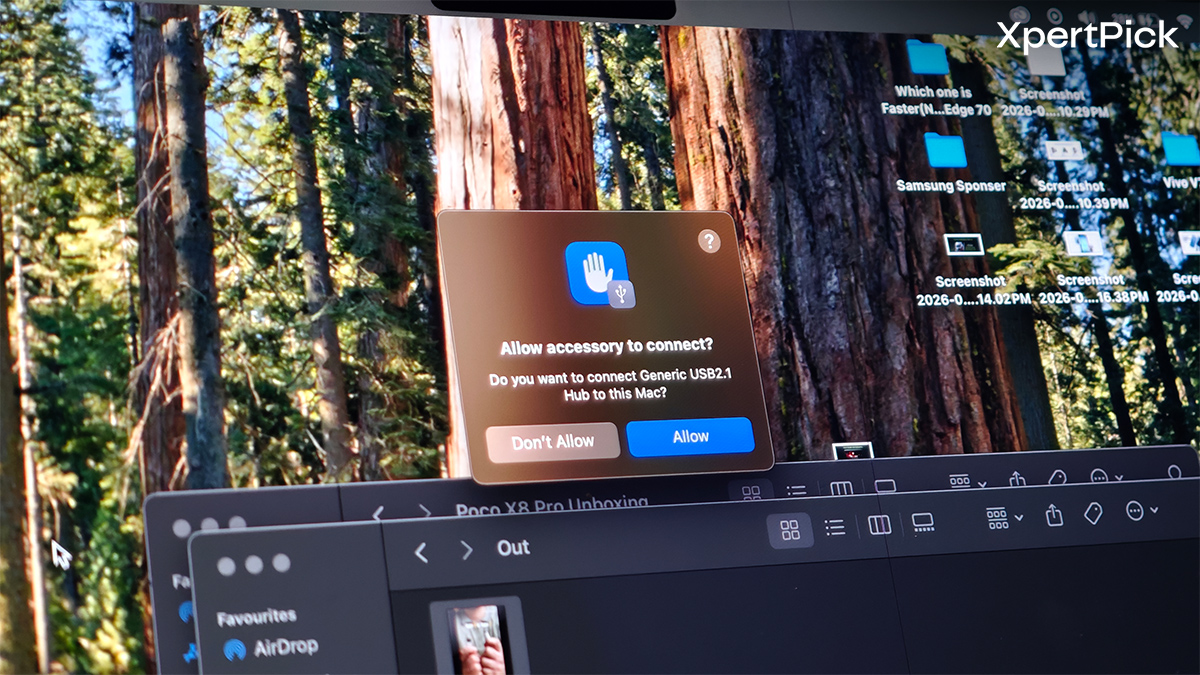Go forward in the Out Finder window
Image resolution: width=1200 pixels, height=675 pixels.
[466, 550]
